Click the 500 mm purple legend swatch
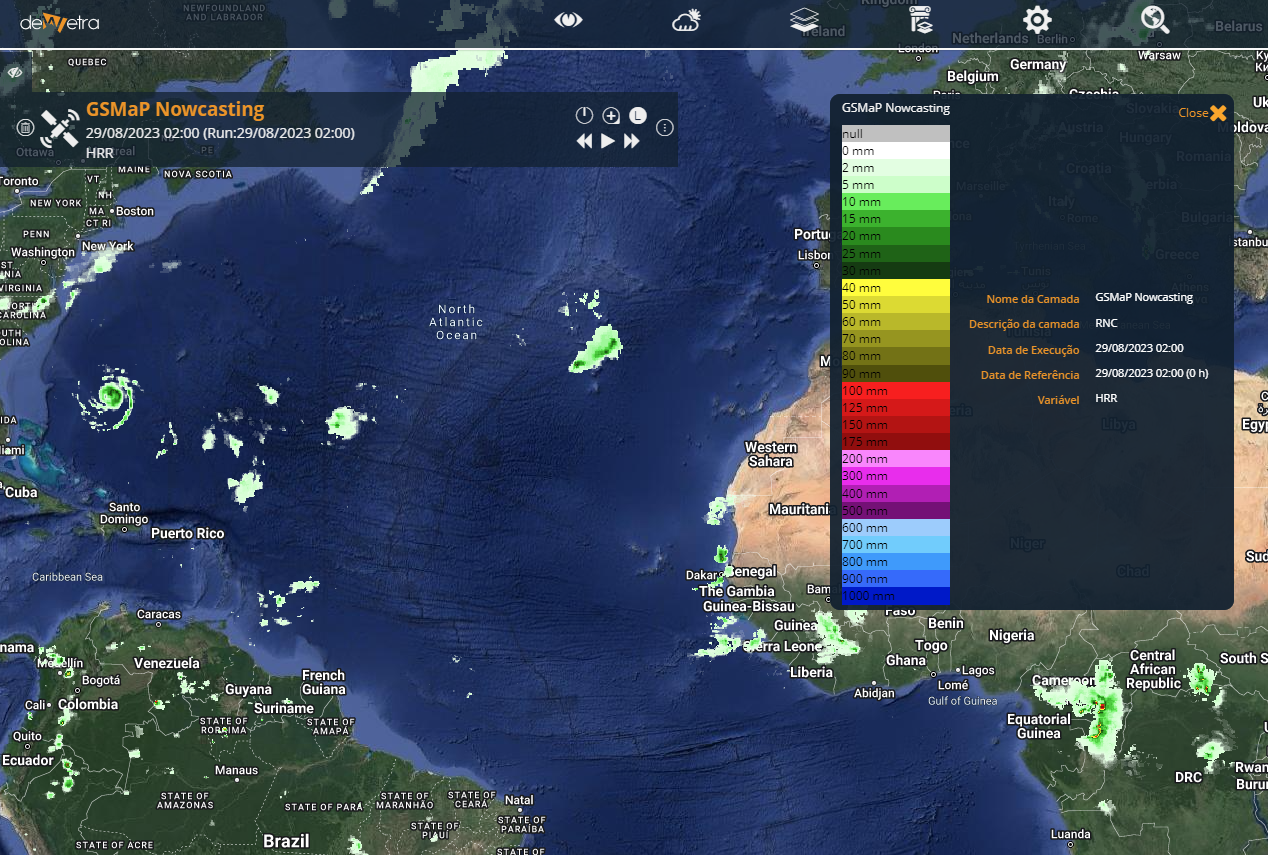The image size is (1268, 855). point(895,510)
